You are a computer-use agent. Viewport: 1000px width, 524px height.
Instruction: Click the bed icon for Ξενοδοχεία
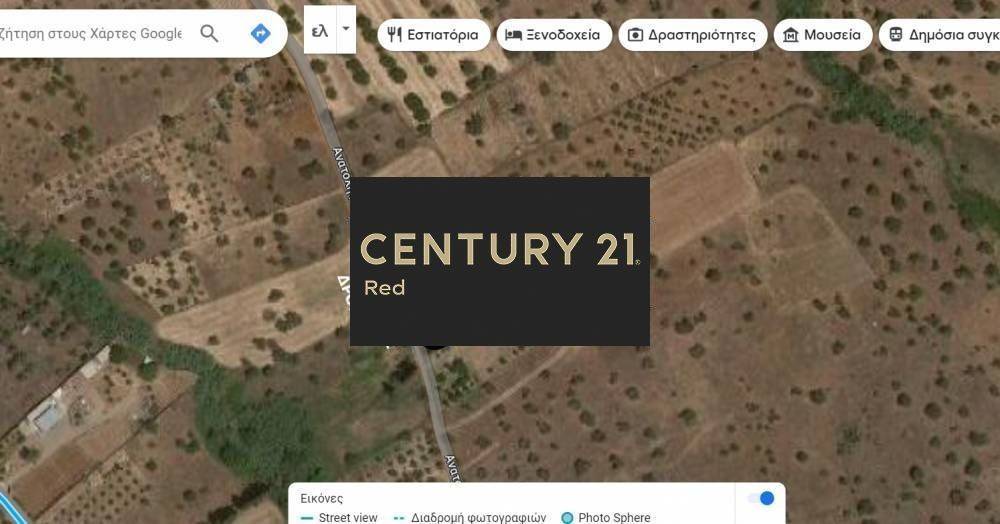(513, 34)
